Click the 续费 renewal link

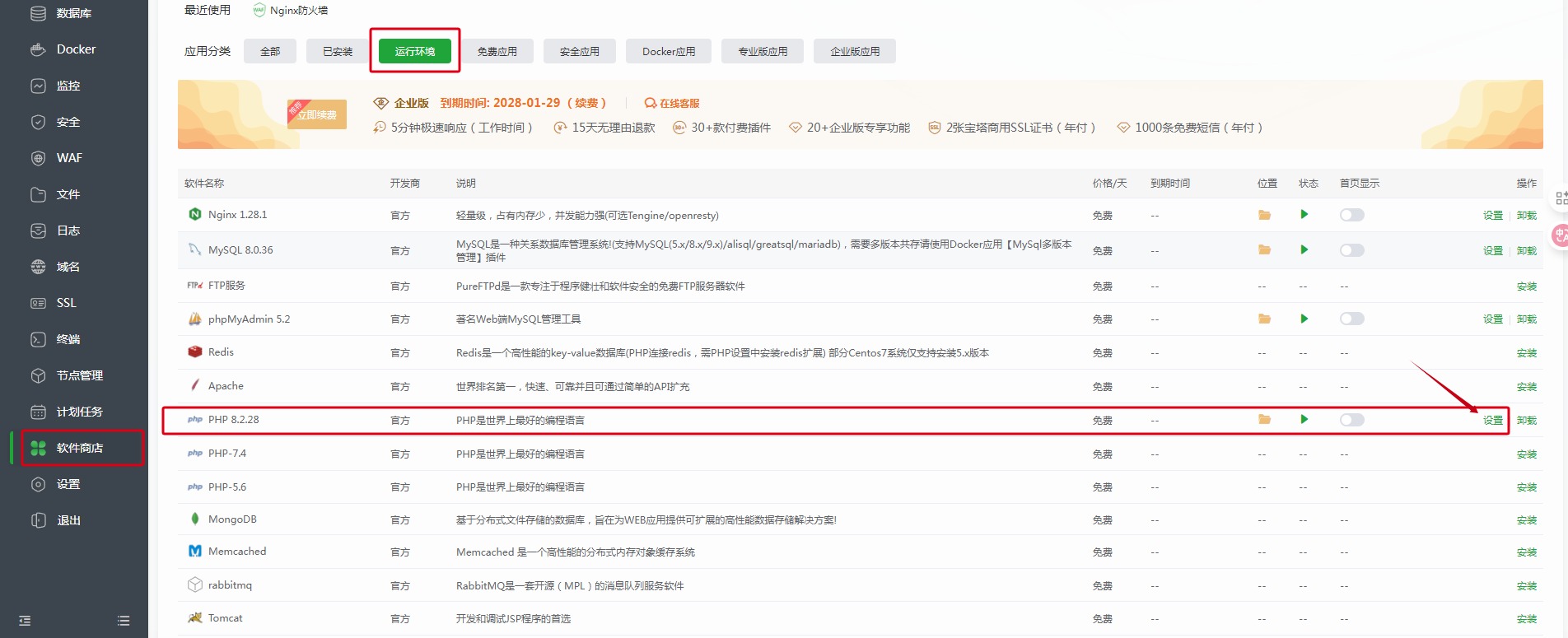tap(586, 103)
